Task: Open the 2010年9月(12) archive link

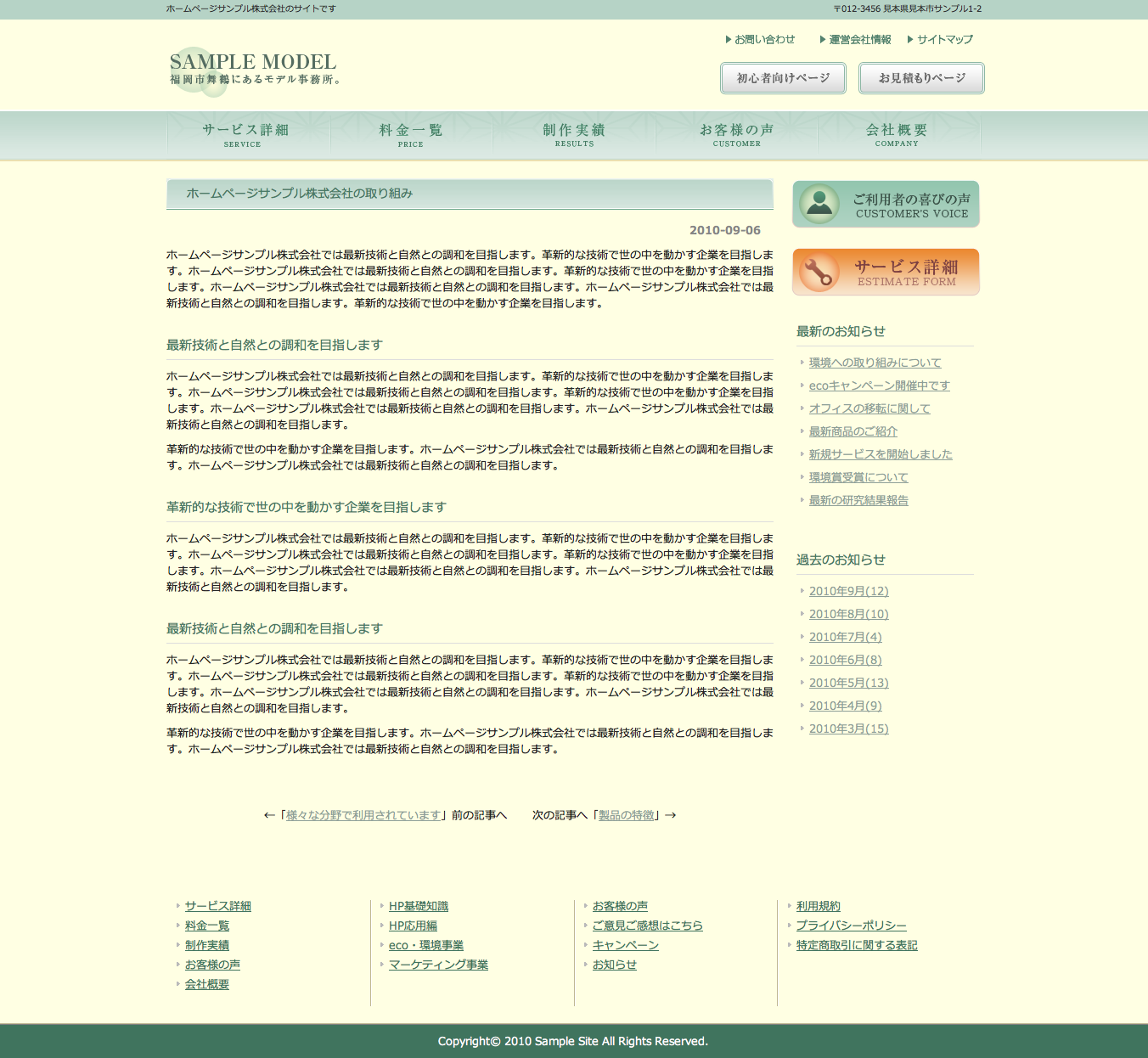Action: point(848,591)
